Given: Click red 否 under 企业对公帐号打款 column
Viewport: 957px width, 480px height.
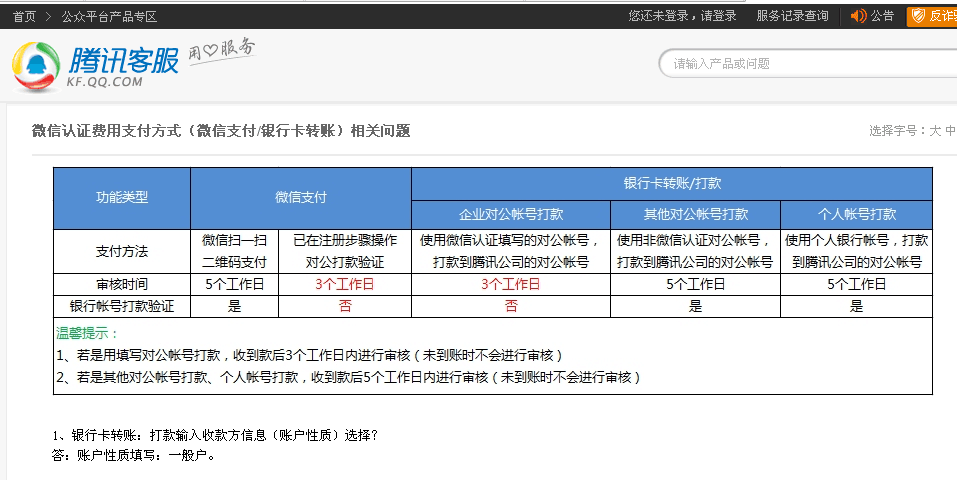Looking at the screenshot, I should (511, 307).
